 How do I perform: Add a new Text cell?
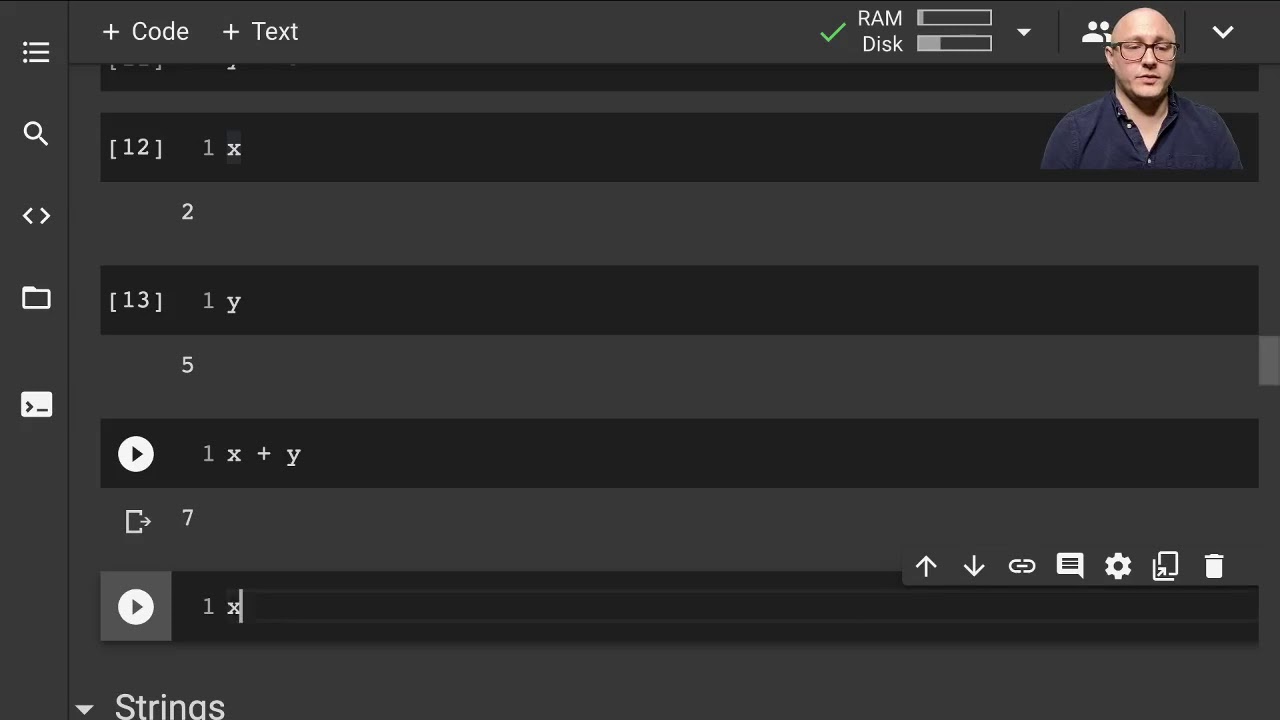pyautogui.click(x=260, y=32)
